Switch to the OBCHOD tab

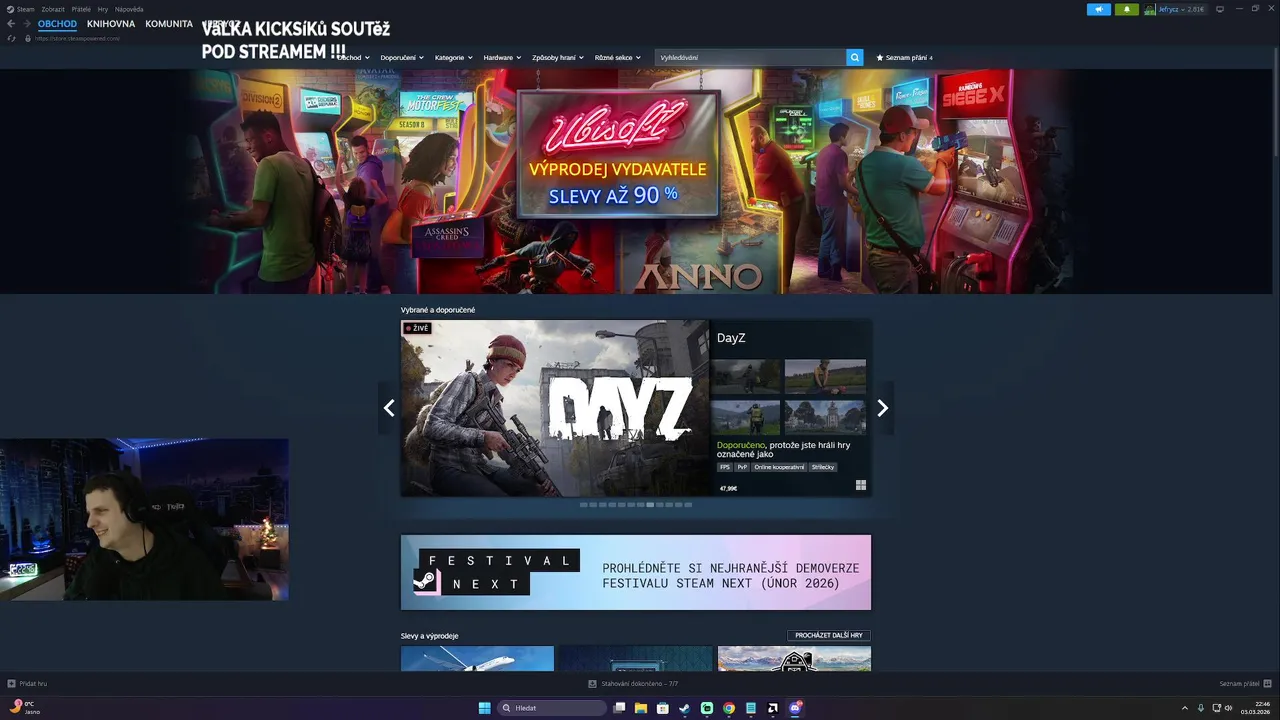(57, 24)
